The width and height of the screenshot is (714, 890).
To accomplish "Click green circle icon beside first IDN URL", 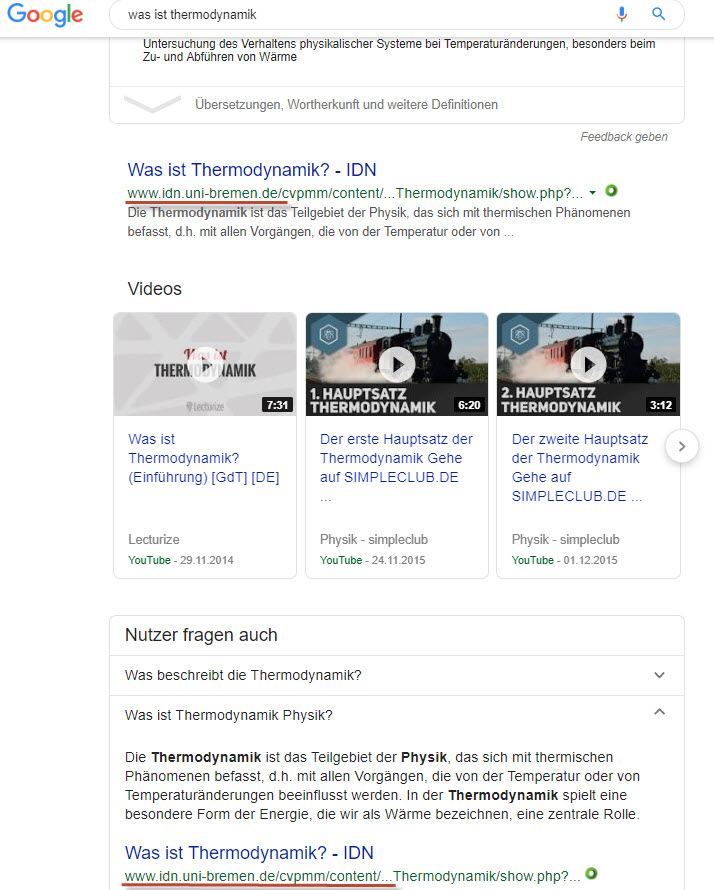I will 611,191.
